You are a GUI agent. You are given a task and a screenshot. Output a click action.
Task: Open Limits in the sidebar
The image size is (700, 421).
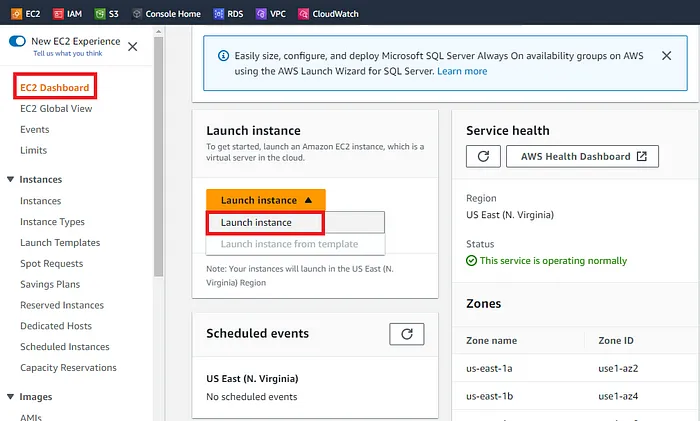(33, 150)
